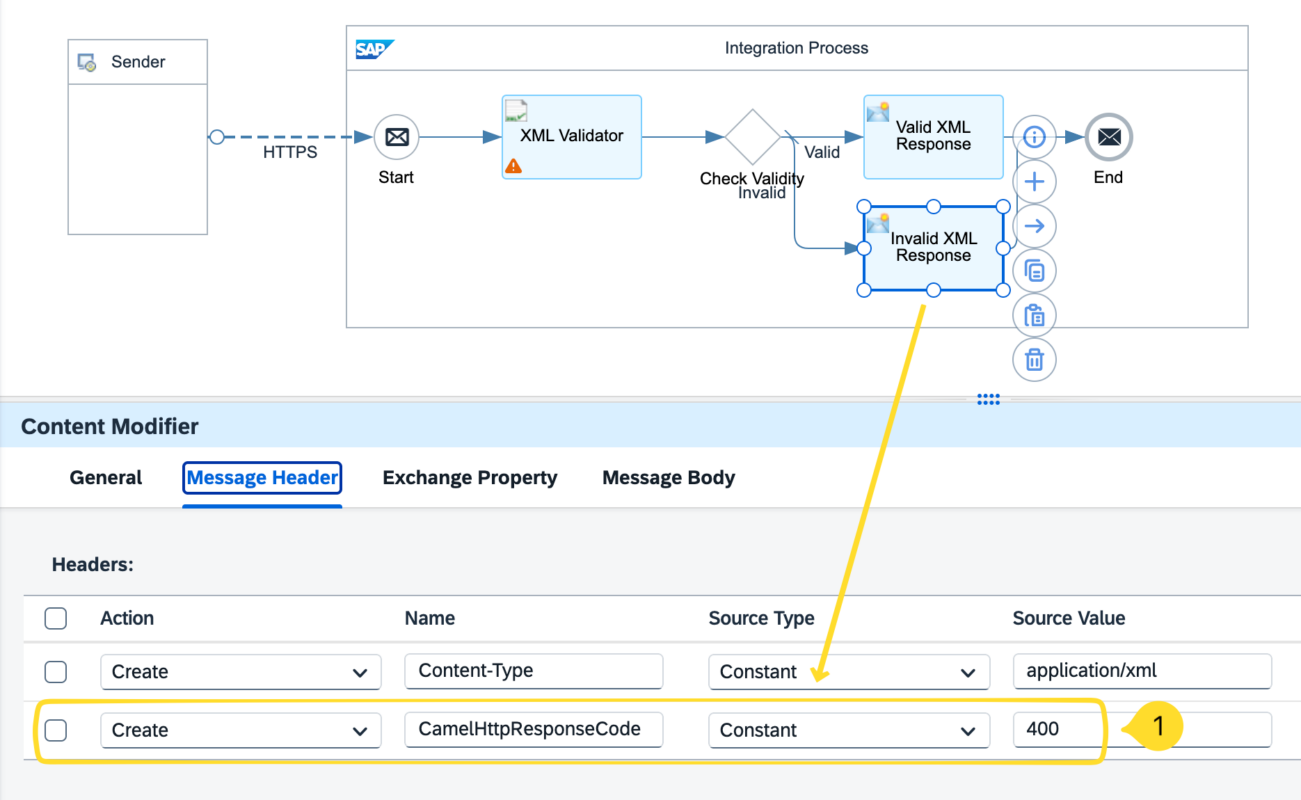Open the information icon beside the step
This screenshot has height=800, width=1301.
pyautogui.click(x=1034, y=137)
